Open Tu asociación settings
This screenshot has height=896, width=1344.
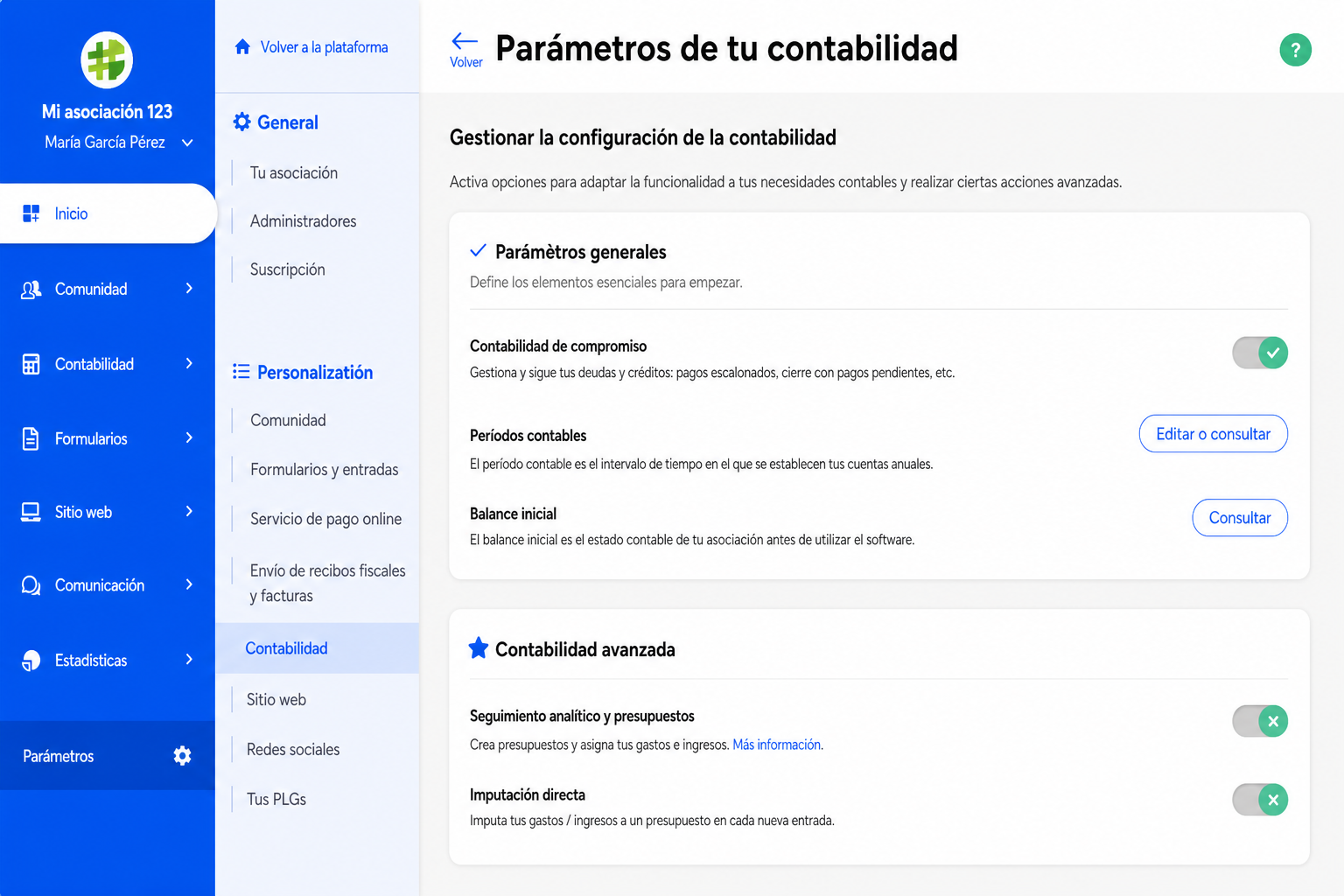pos(294,173)
